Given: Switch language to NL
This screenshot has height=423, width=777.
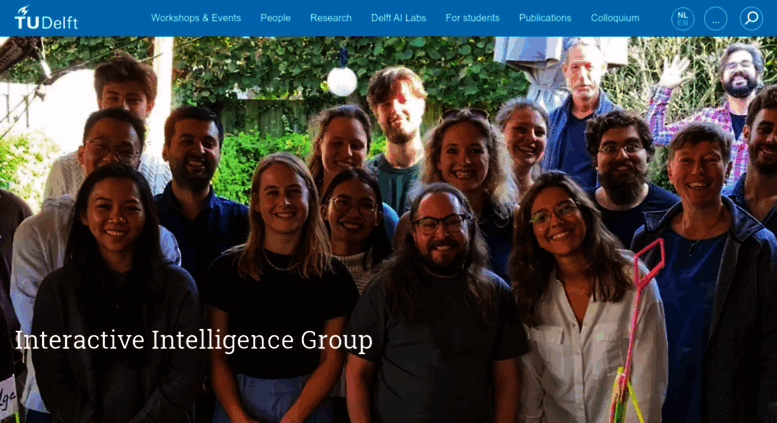Looking at the screenshot, I should (x=682, y=15).
